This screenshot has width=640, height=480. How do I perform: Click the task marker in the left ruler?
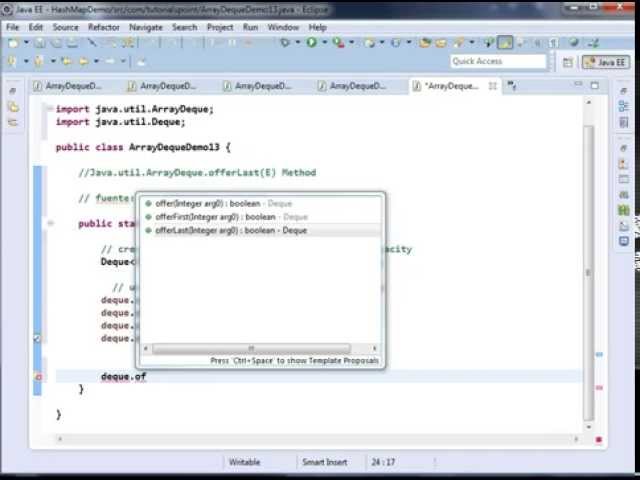pos(37,338)
